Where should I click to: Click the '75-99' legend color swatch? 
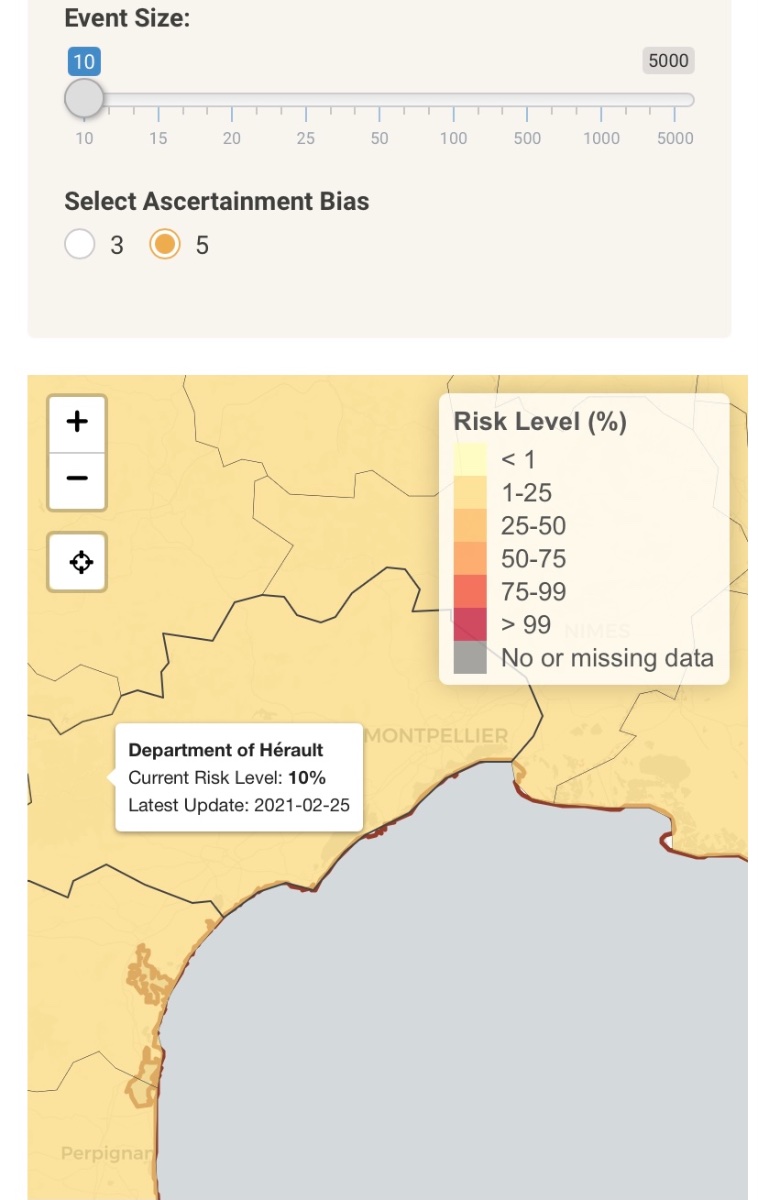(470, 591)
